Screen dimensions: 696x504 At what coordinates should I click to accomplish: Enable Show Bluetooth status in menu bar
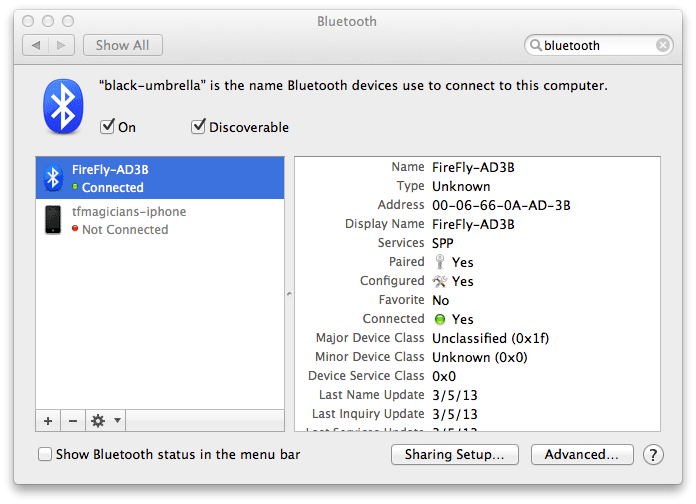coord(45,454)
